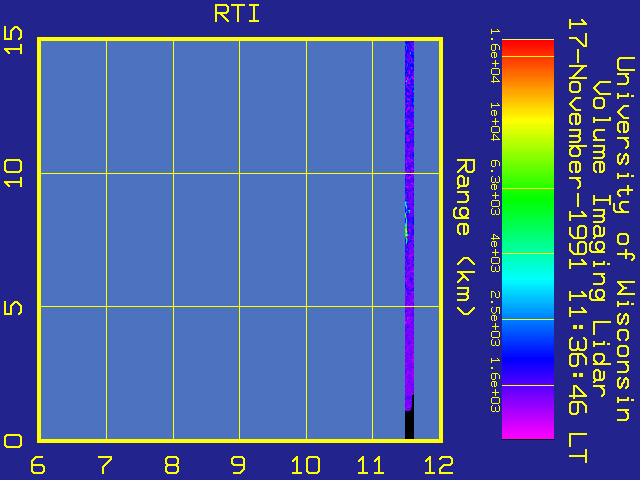Click the black region at the strip's base
The width and height of the screenshot is (640, 480).
pos(409,422)
